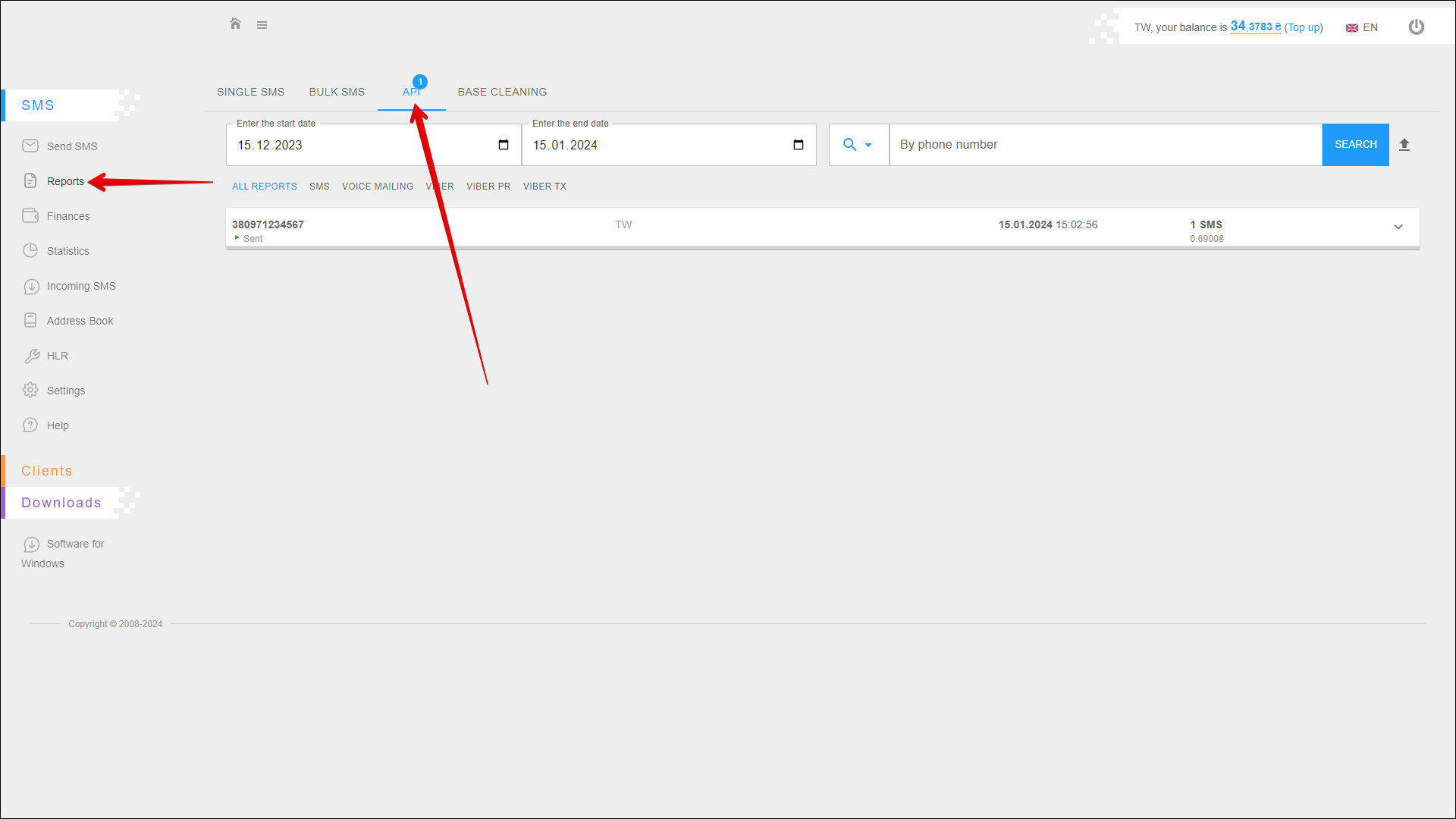This screenshot has height=819, width=1456.
Task: Expand the 380971234567 report row
Action: [1398, 227]
